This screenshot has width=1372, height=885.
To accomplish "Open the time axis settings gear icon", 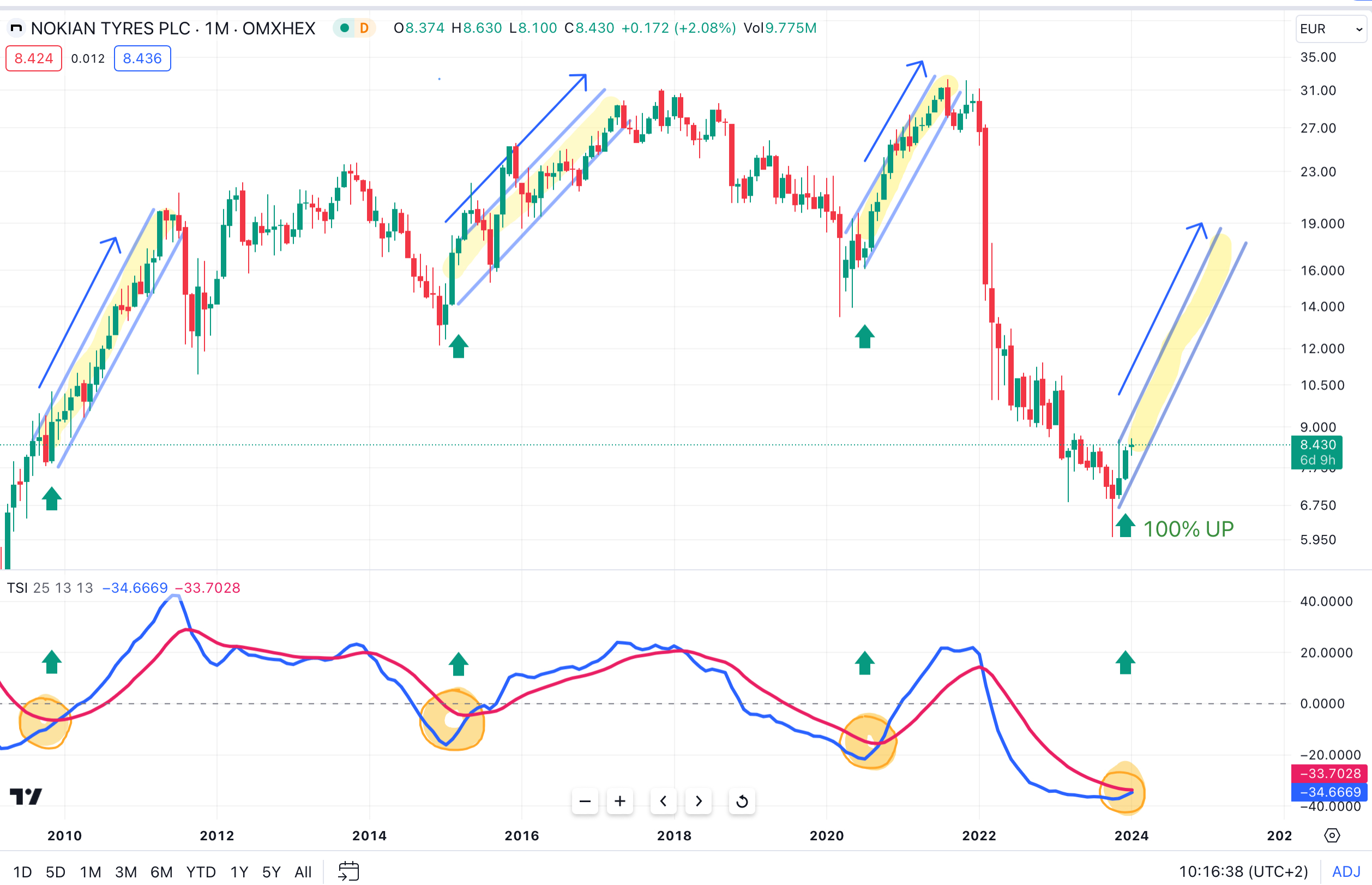I will 1332,835.
